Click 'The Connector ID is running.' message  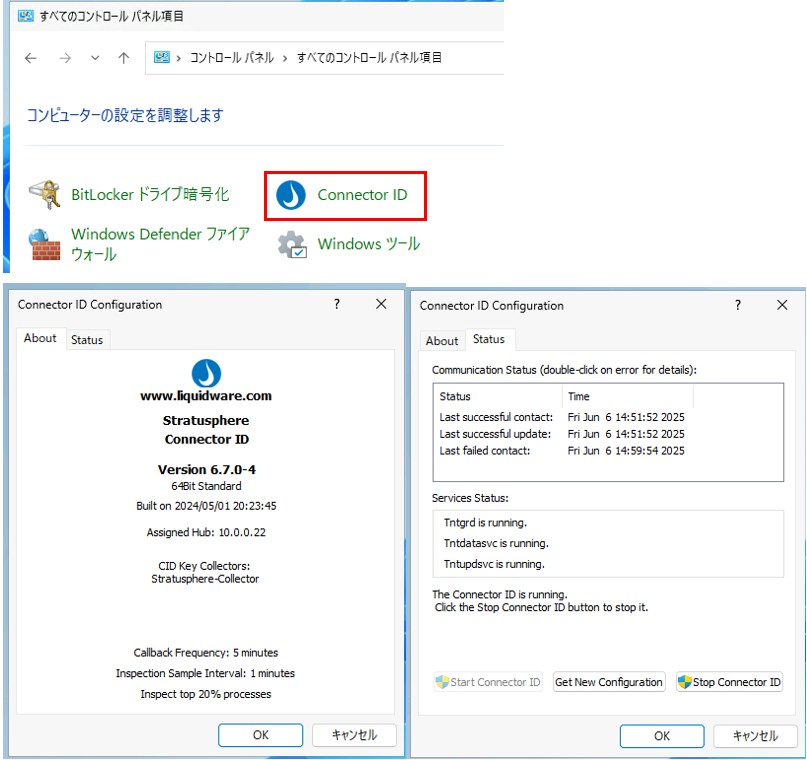coord(500,594)
